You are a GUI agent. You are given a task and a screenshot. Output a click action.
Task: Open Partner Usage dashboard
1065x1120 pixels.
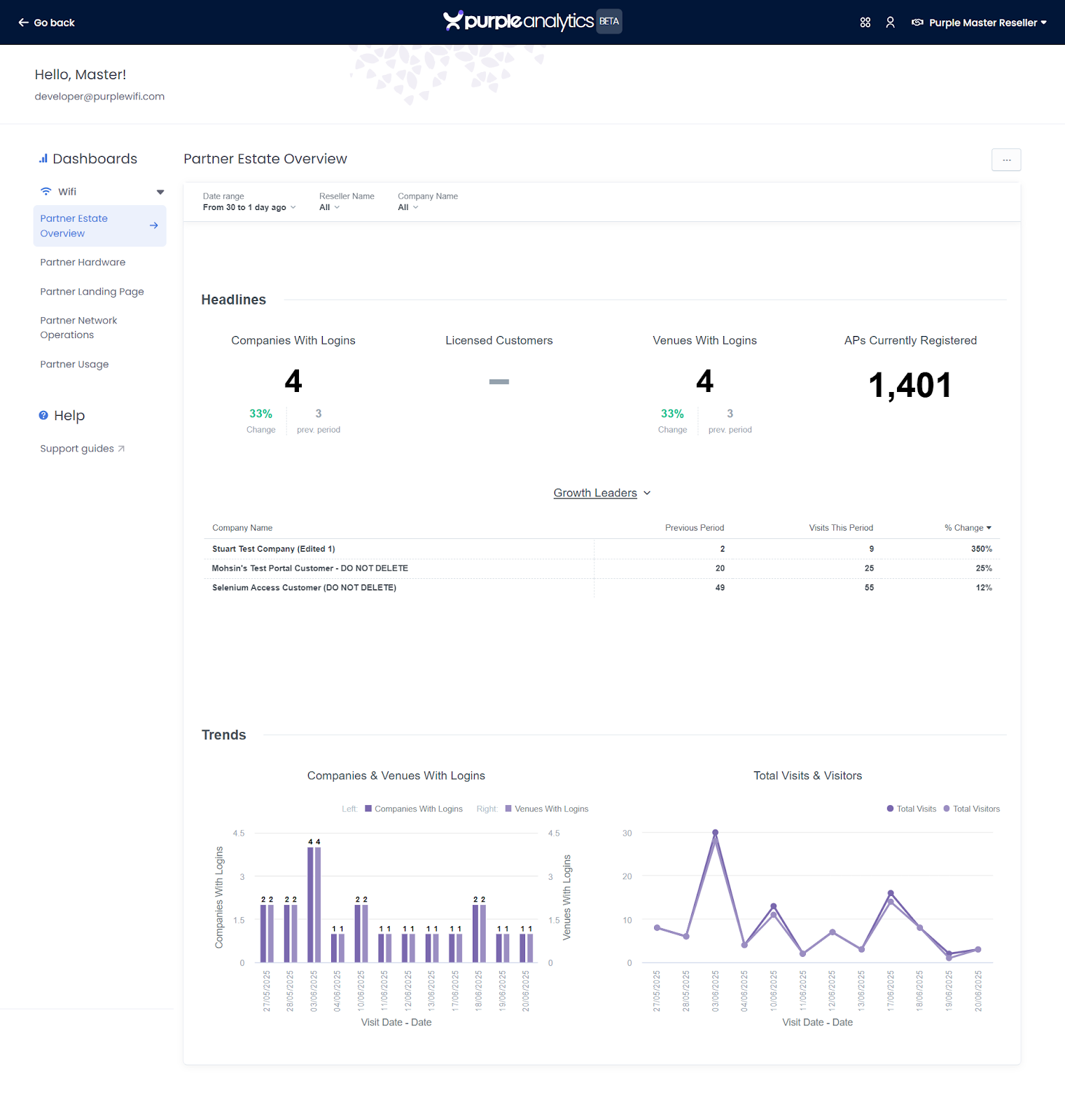click(74, 365)
